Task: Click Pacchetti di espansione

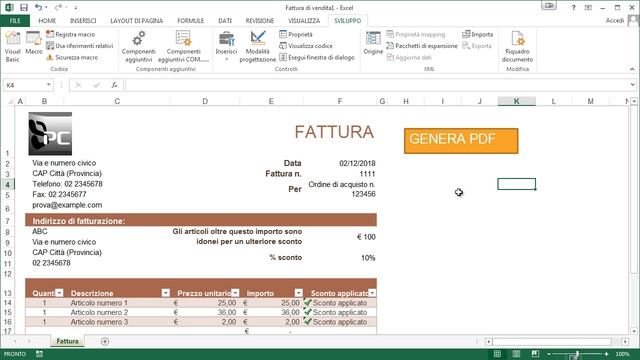Action: click(422, 46)
